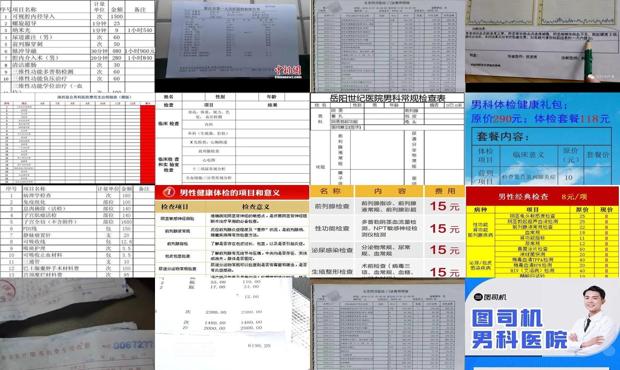Open 岳阳世纪医院男科常规检查表 image
Screen dimensions: 620x370
tap(387, 139)
